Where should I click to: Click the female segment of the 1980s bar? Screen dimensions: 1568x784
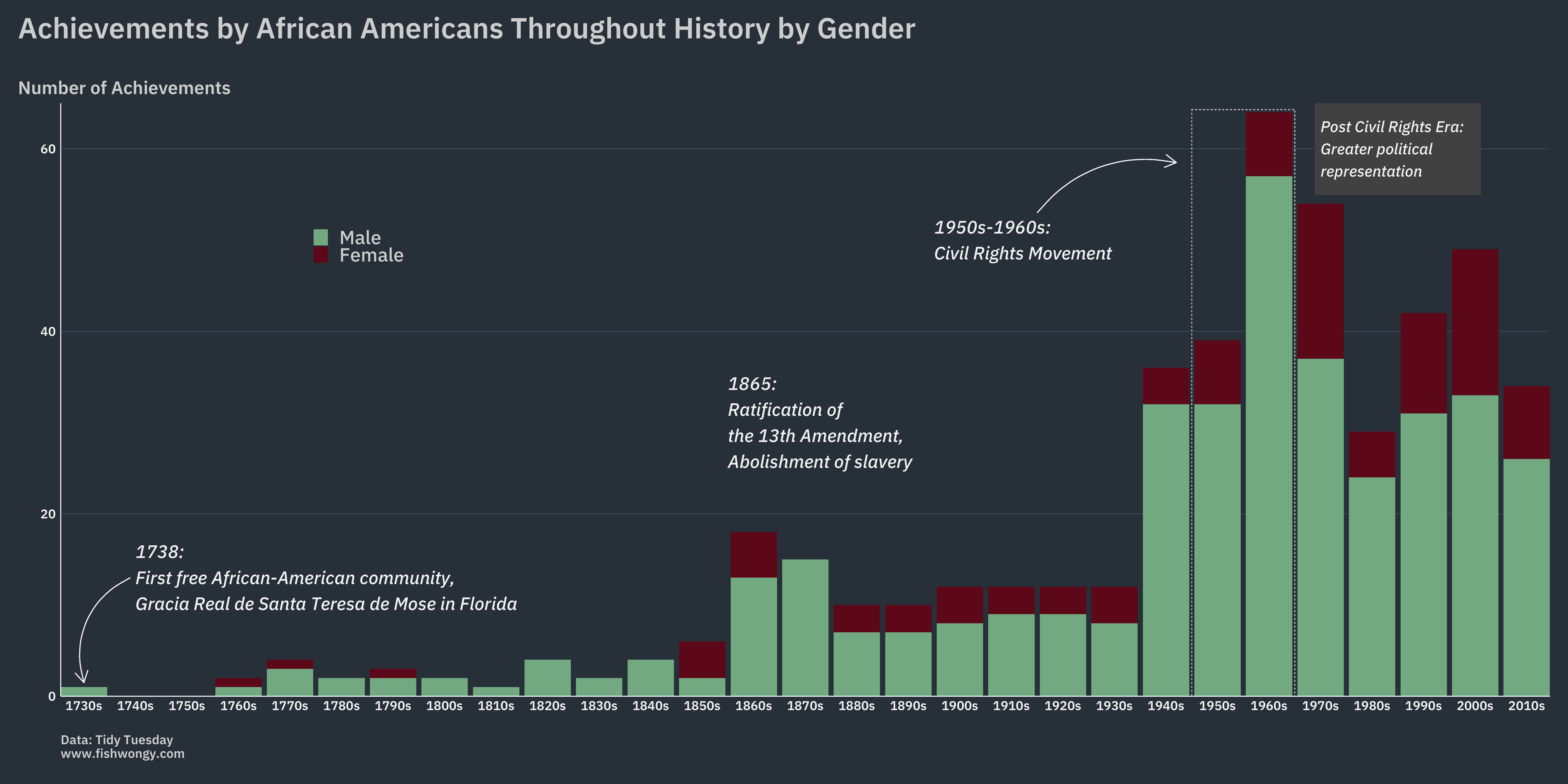(1372, 455)
